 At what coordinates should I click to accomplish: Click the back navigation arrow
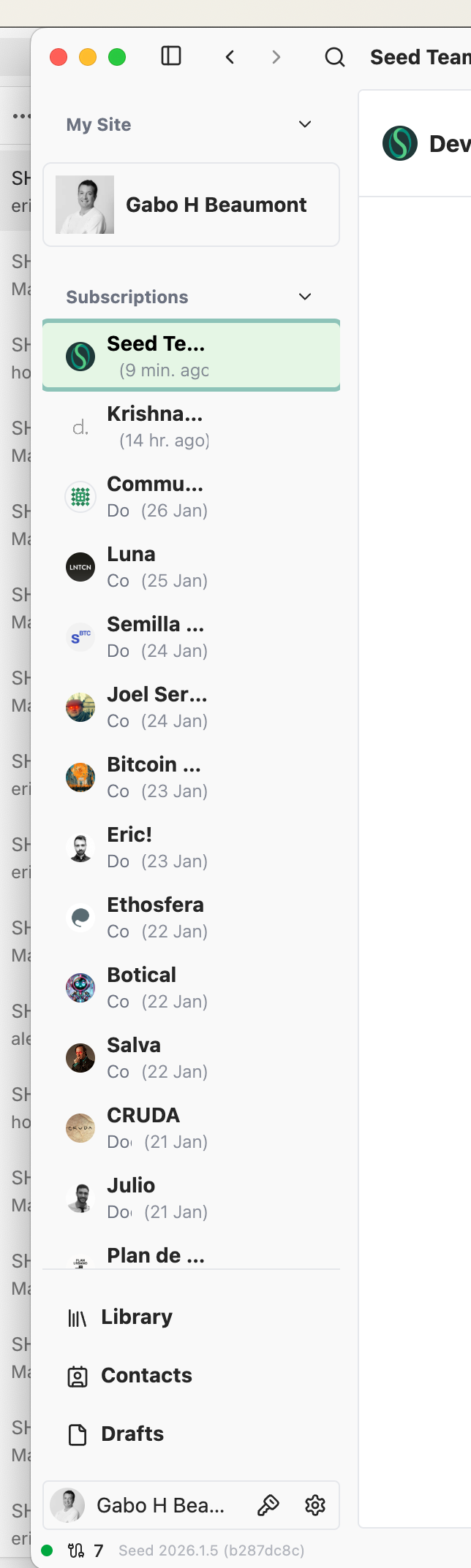230,57
